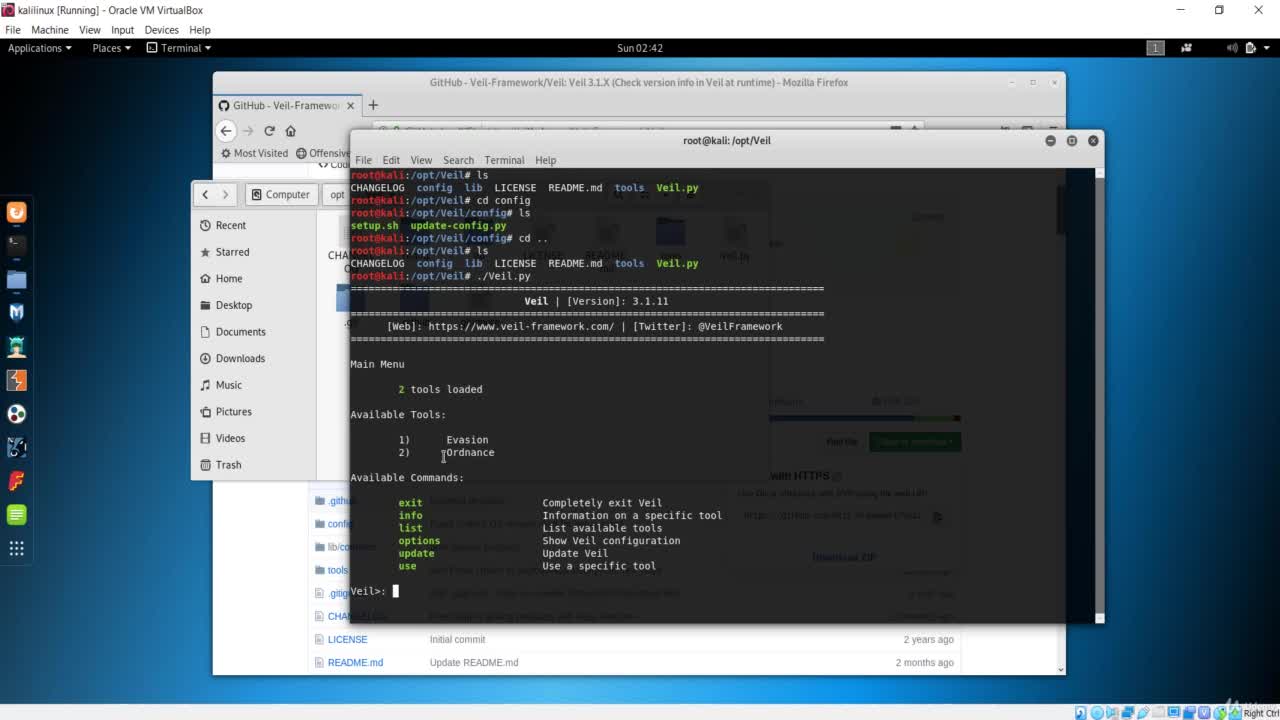Show all applications grid in dock
Screen dimensions: 1280x720
(x=16, y=548)
